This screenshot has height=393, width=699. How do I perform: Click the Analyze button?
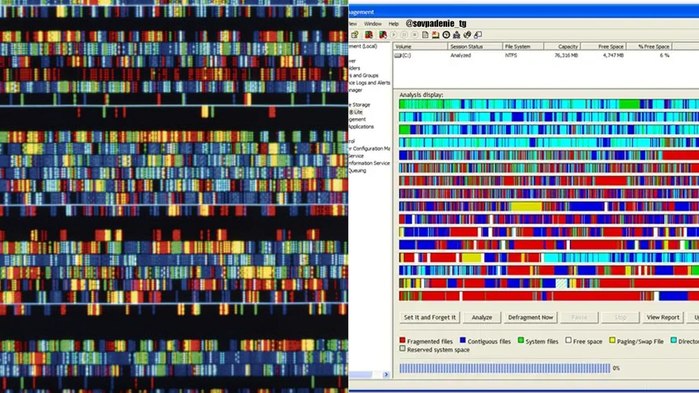[482, 317]
